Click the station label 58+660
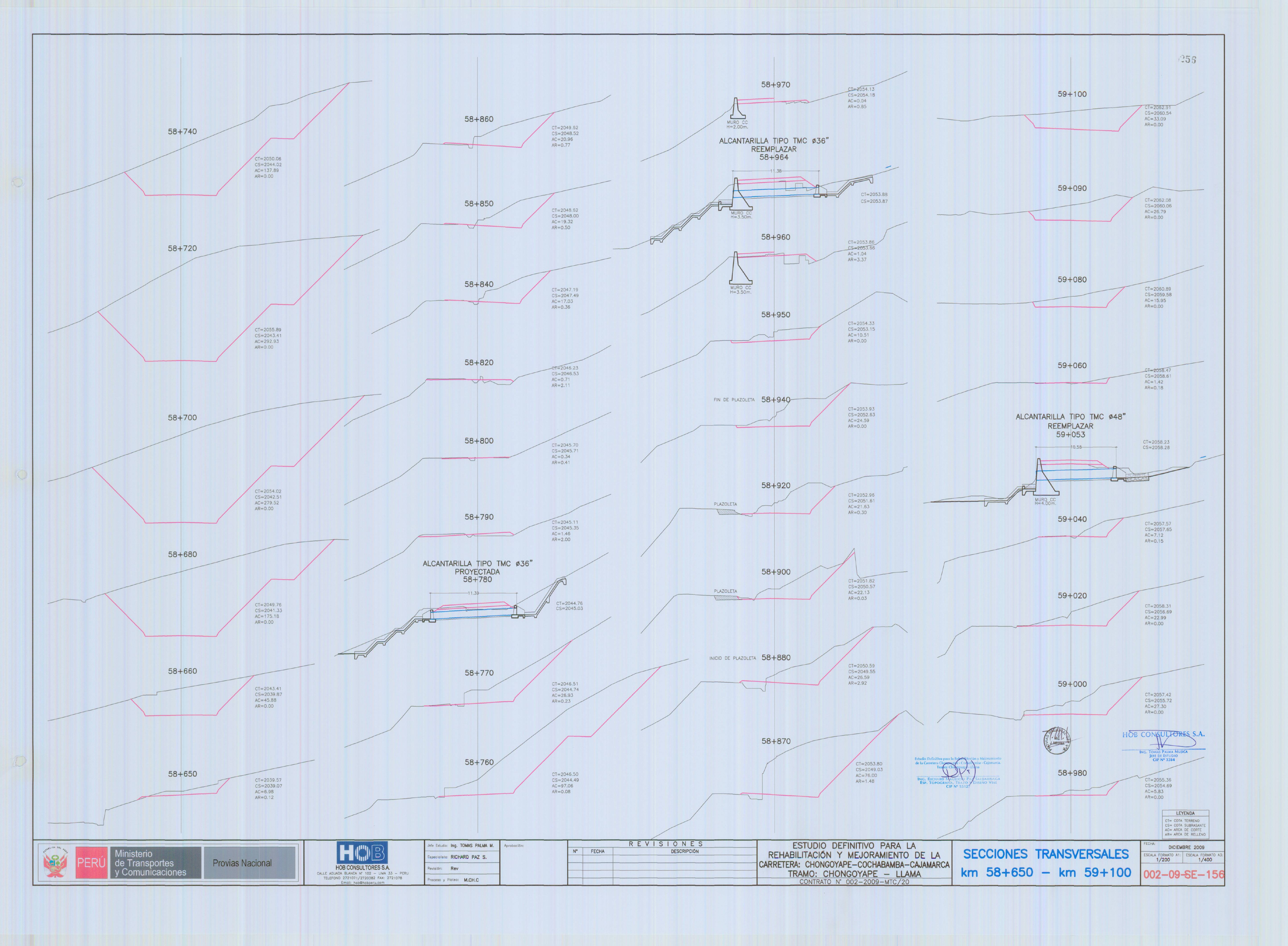The height and width of the screenshot is (946, 1288). pos(182,671)
